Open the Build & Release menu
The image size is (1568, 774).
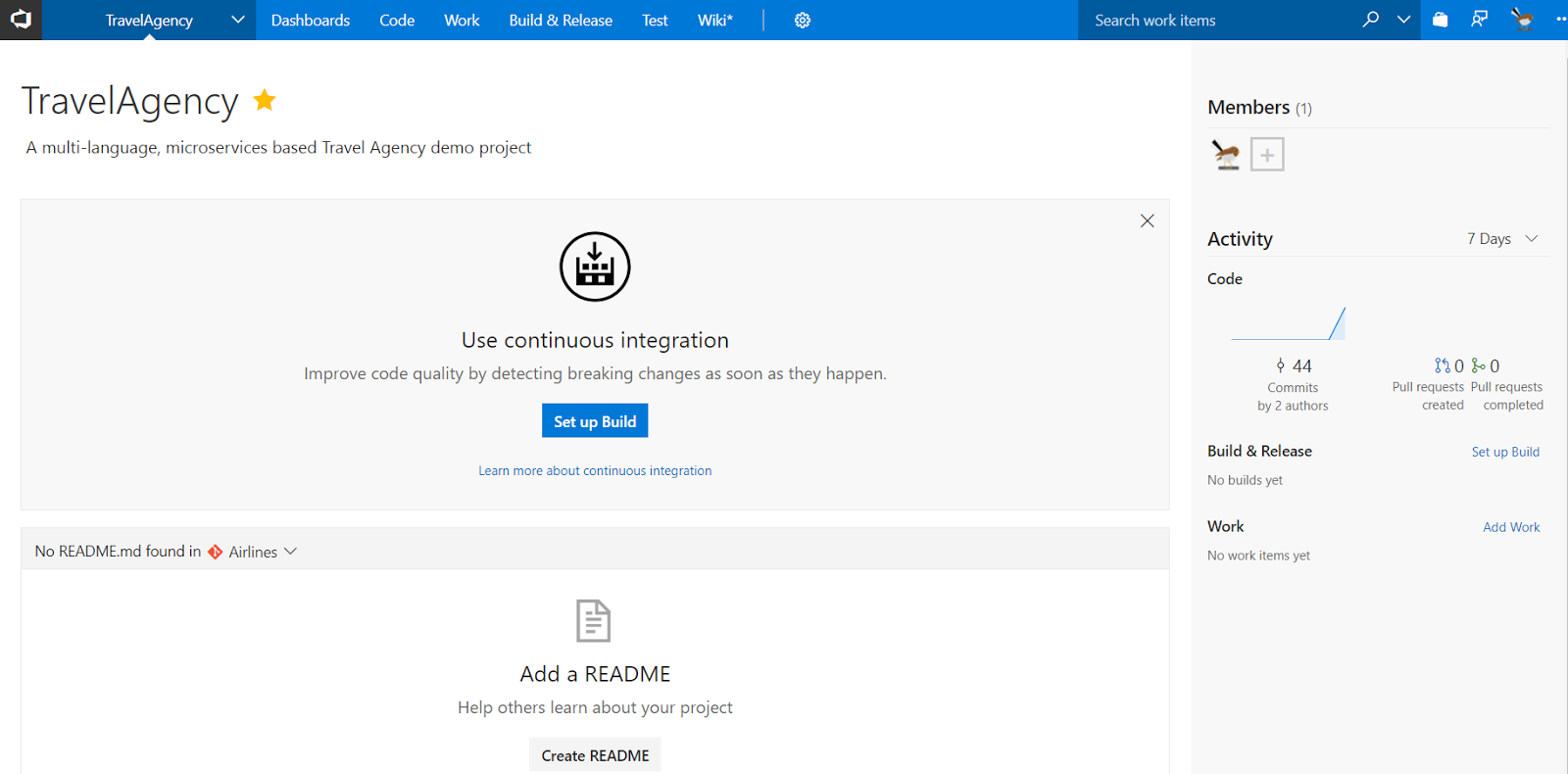click(561, 21)
